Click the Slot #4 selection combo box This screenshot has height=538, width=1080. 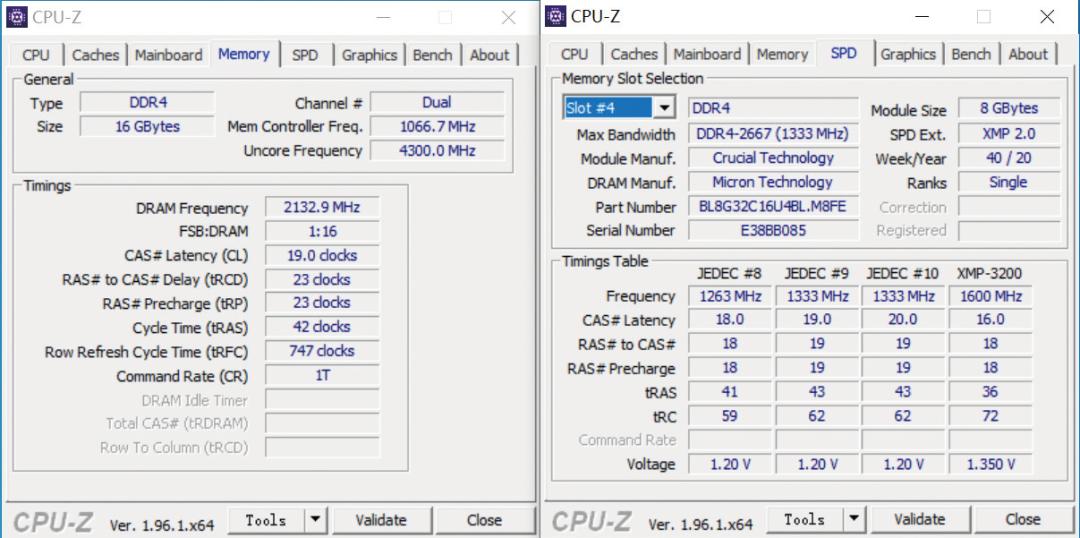click(619, 108)
